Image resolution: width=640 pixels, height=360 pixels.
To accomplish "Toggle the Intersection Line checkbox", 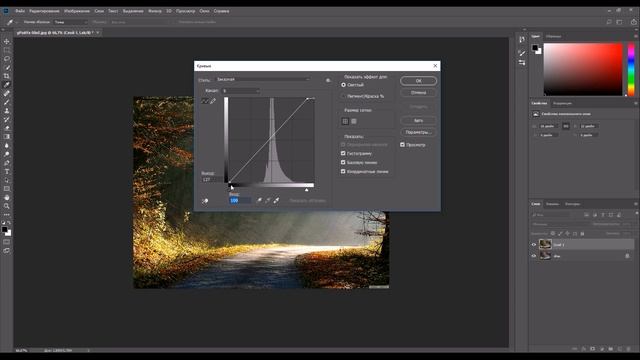I will [x=343, y=171].
